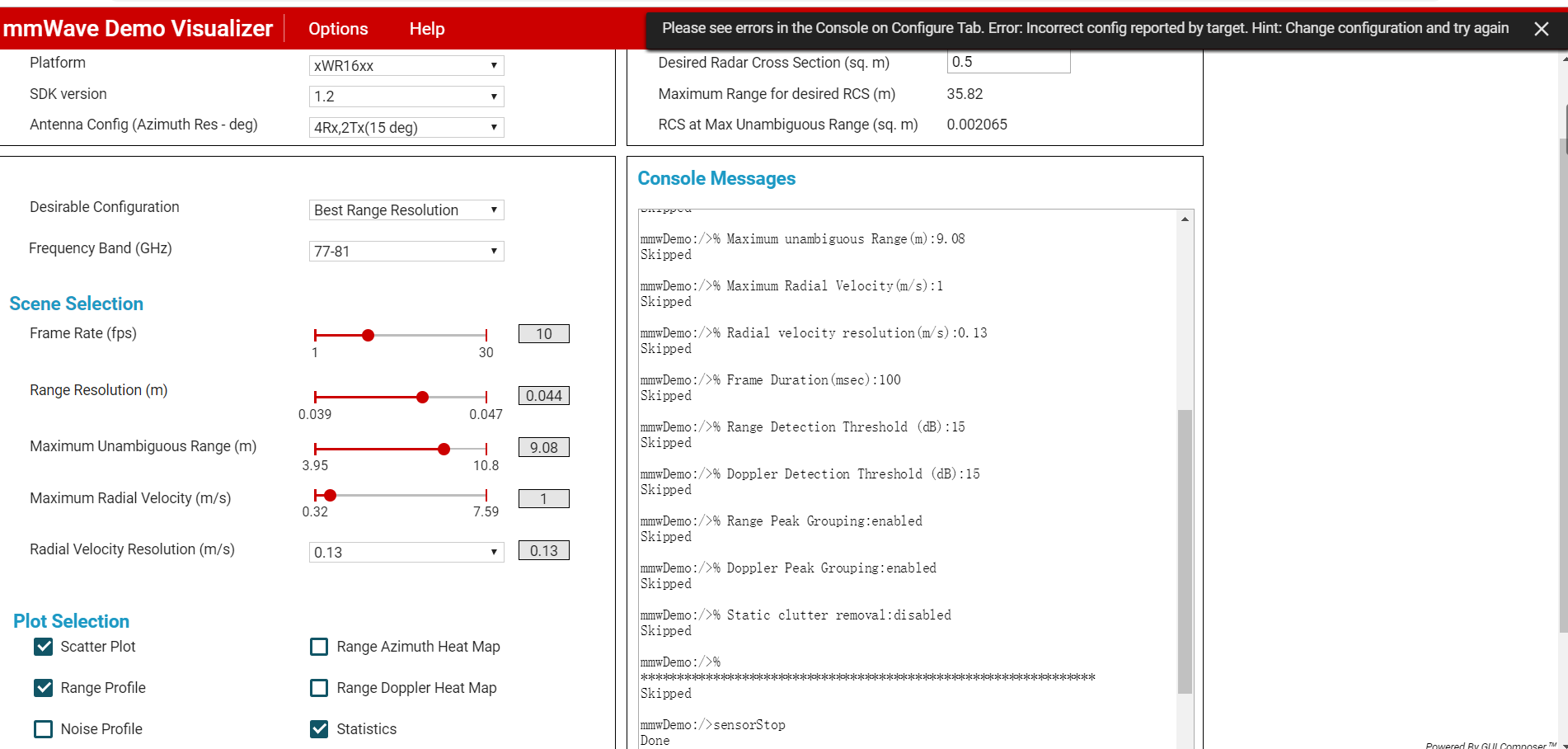Click the Doppler Detection Threshold console line
The height and width of the screenshot is (749, 1568).
click(x=810, y=474)
